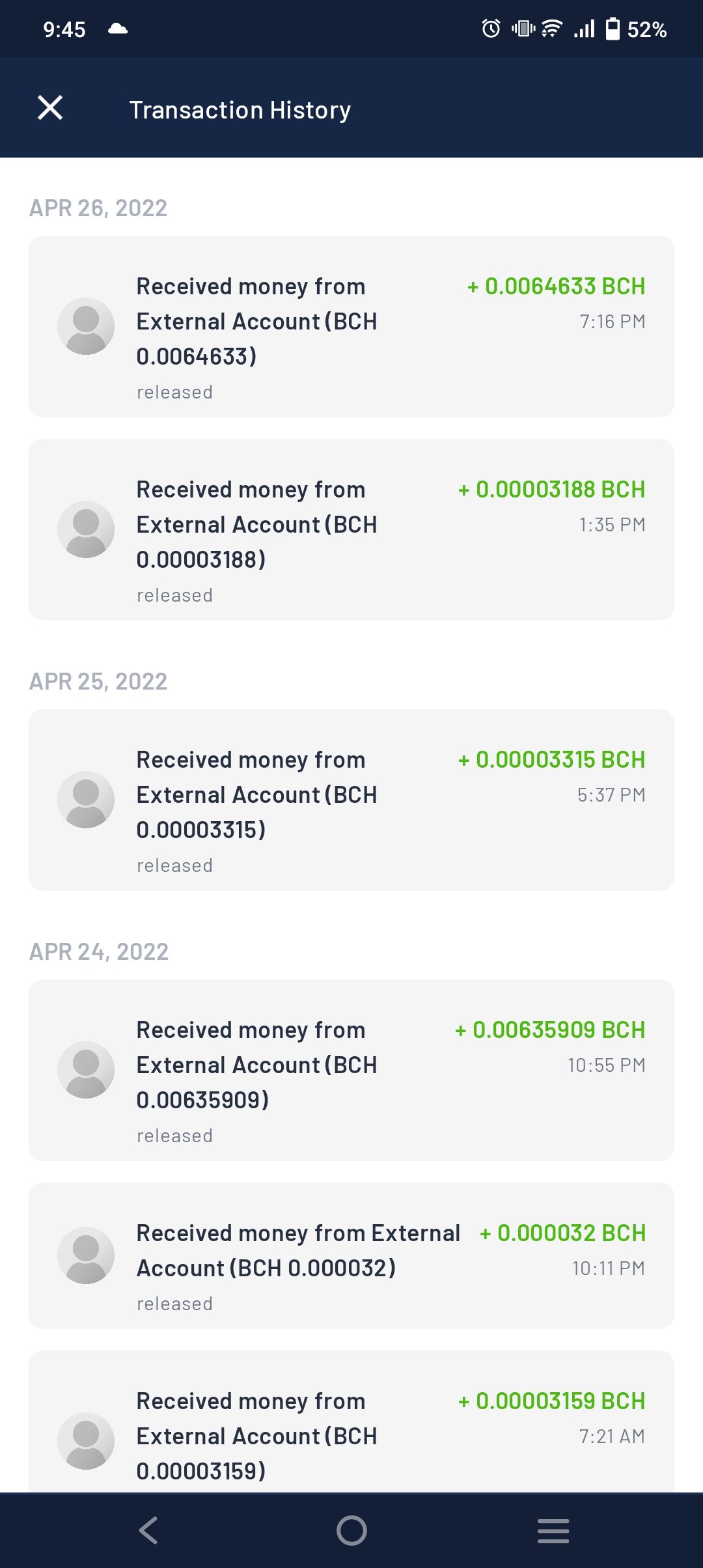Viewport: 703px width, 1568px height.
Task: Close the Transaction History screen
Action: 50,108
